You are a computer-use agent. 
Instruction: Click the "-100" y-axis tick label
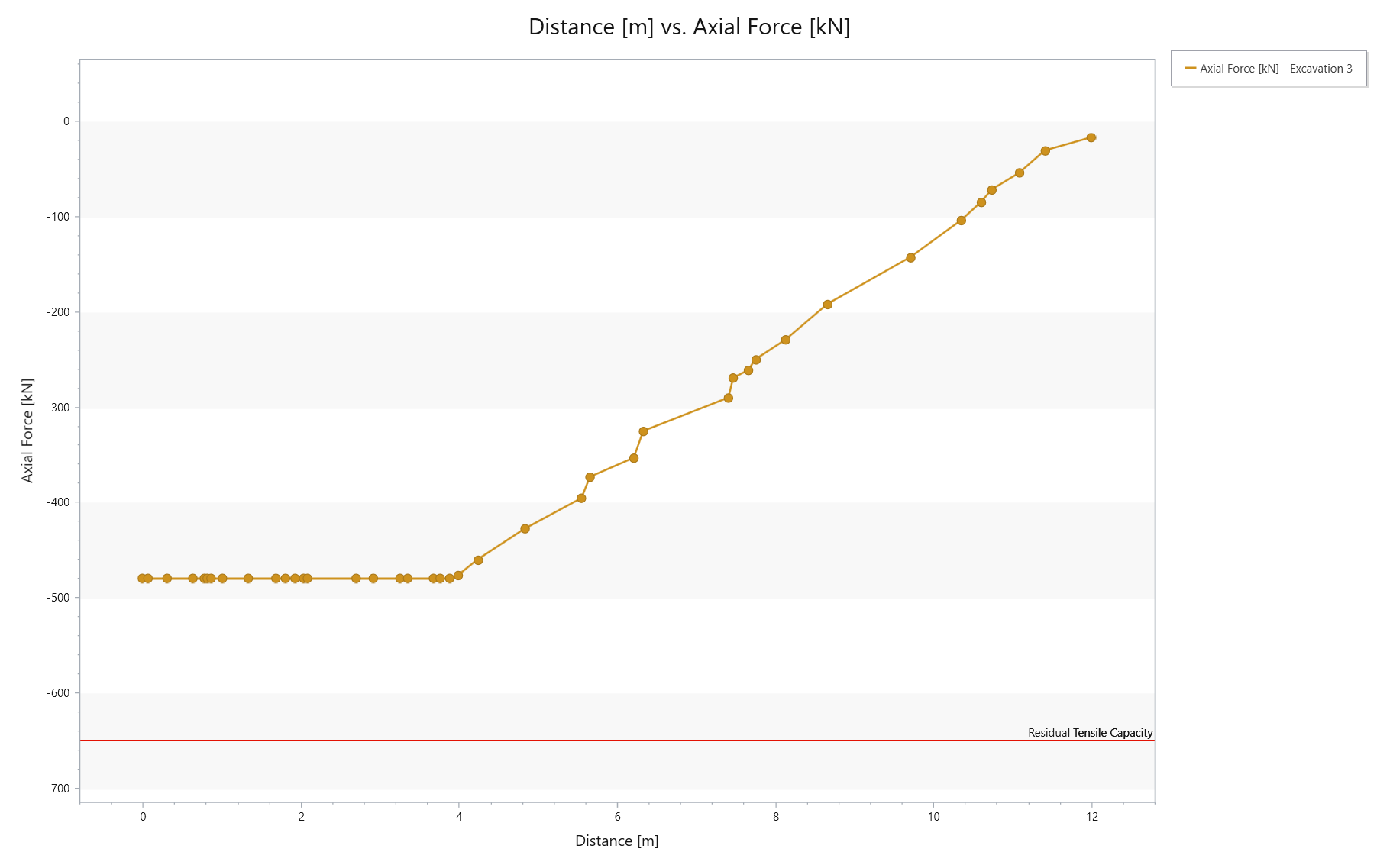click(x=58, y=217)
